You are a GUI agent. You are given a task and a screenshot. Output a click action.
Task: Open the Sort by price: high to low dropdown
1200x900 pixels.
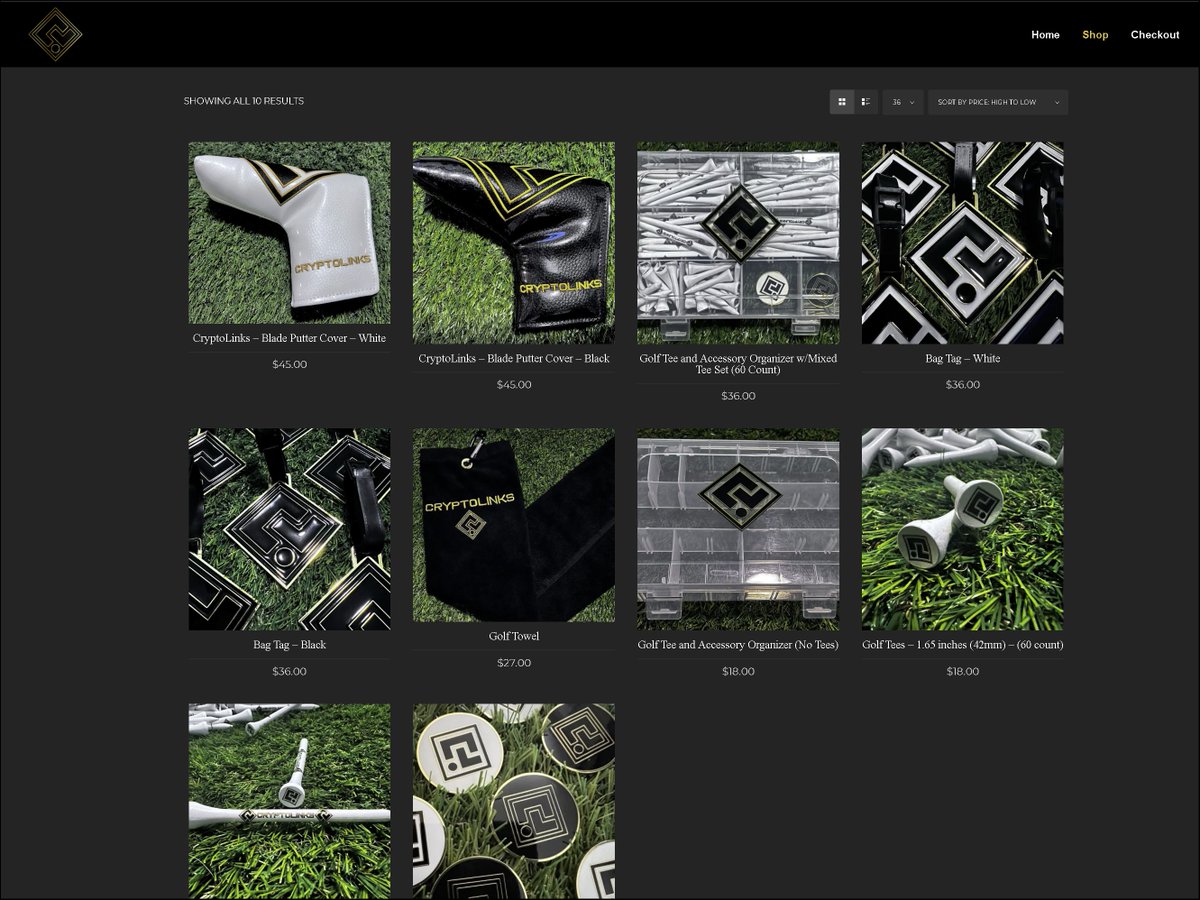click(998, 102)
